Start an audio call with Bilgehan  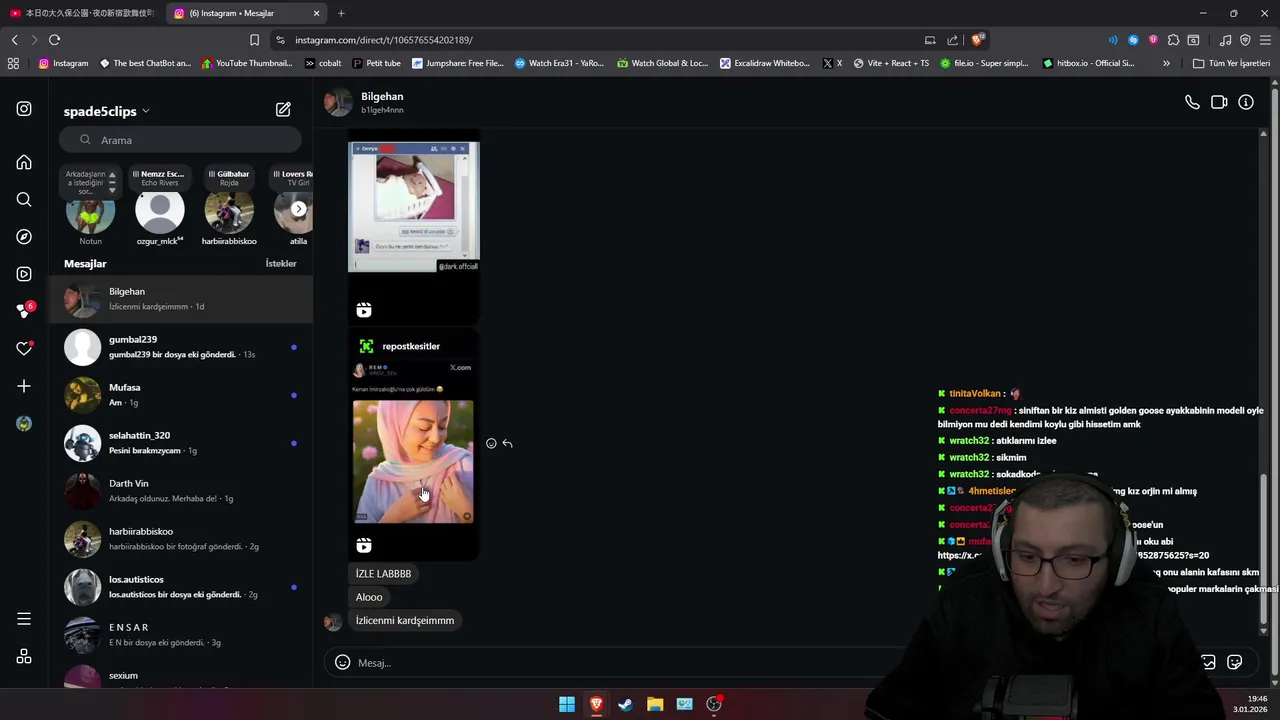[x=1192, y=102]
